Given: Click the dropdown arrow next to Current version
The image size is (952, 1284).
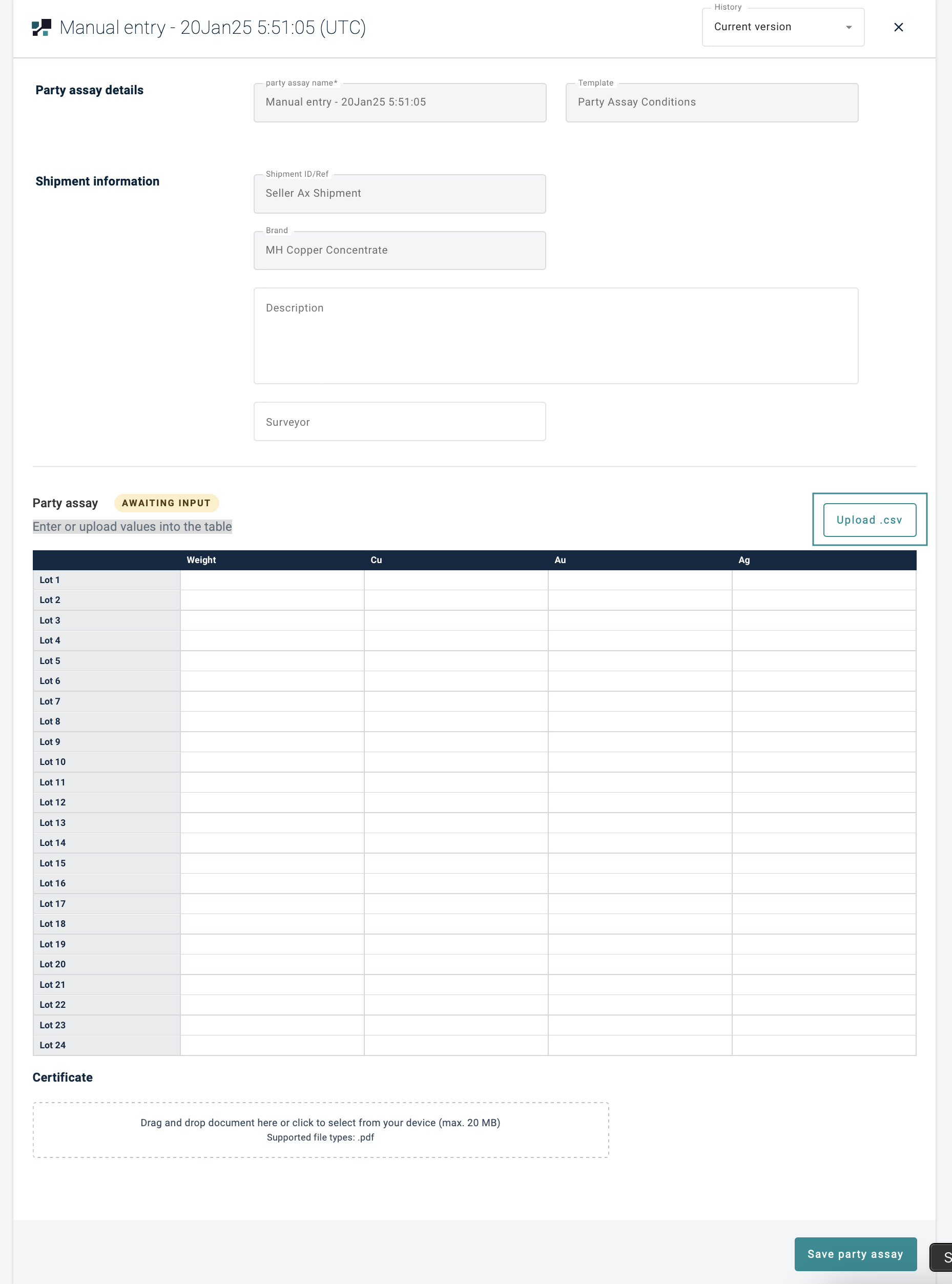Looking at the screenshot, I should point(848,28).
